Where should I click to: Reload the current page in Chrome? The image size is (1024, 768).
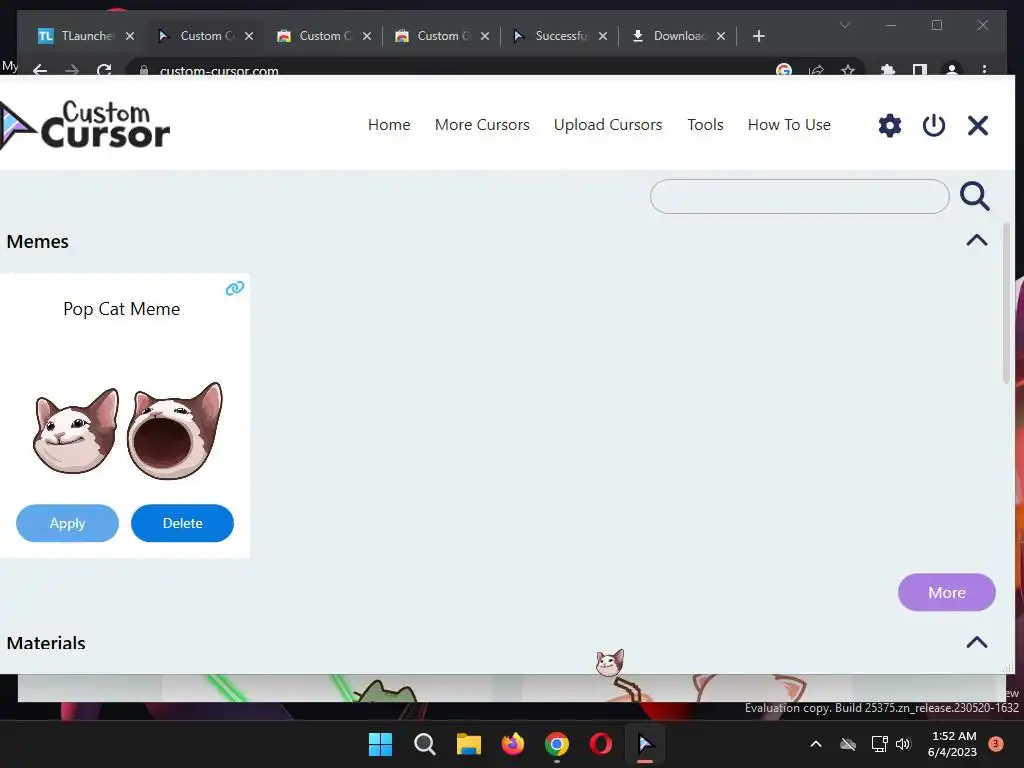104,70
